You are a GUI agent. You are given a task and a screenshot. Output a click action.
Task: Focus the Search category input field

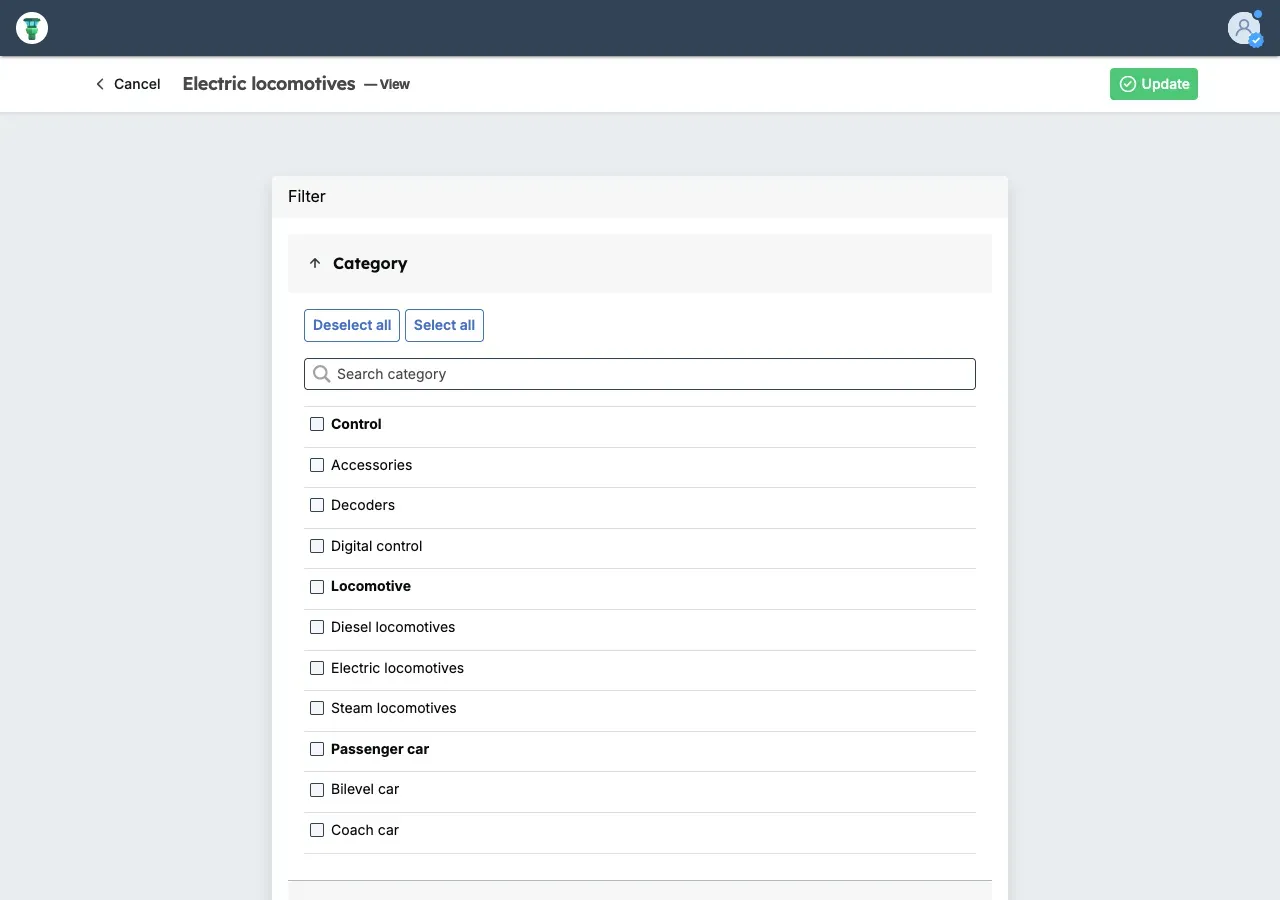pos(650,374)
